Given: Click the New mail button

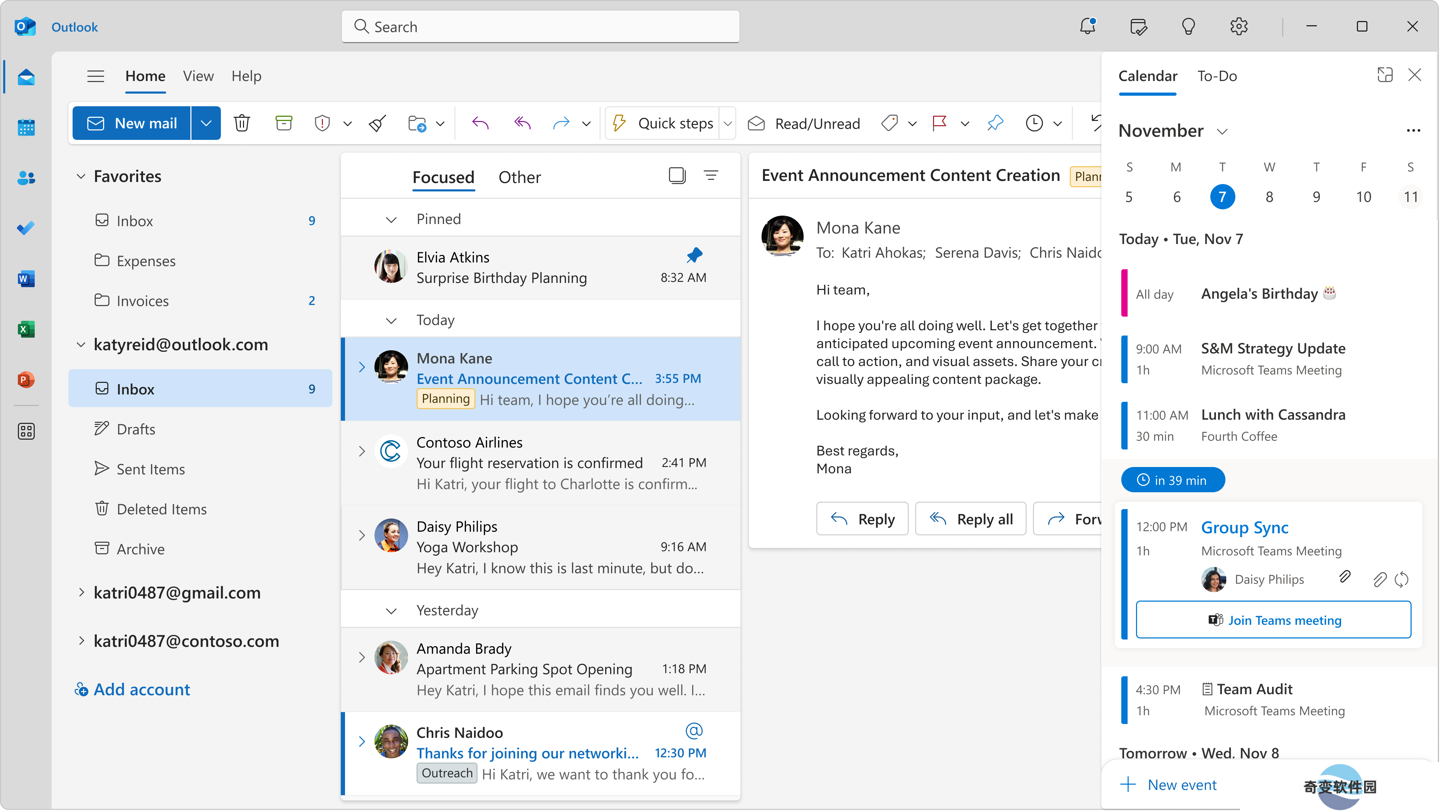Looking at the screenshot, I should pyautogui.click(x=132, y=123).
